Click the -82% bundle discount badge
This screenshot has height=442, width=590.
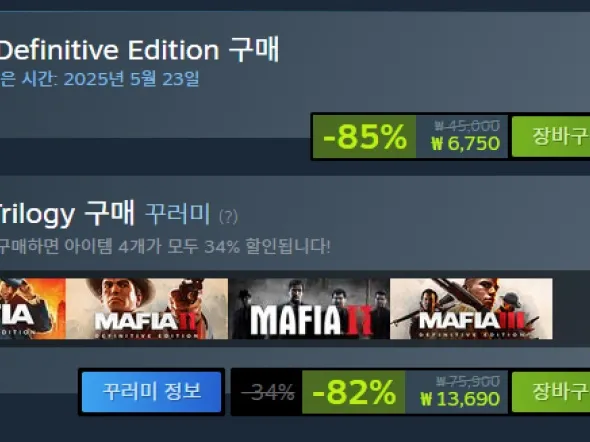(x=354, y=392)
